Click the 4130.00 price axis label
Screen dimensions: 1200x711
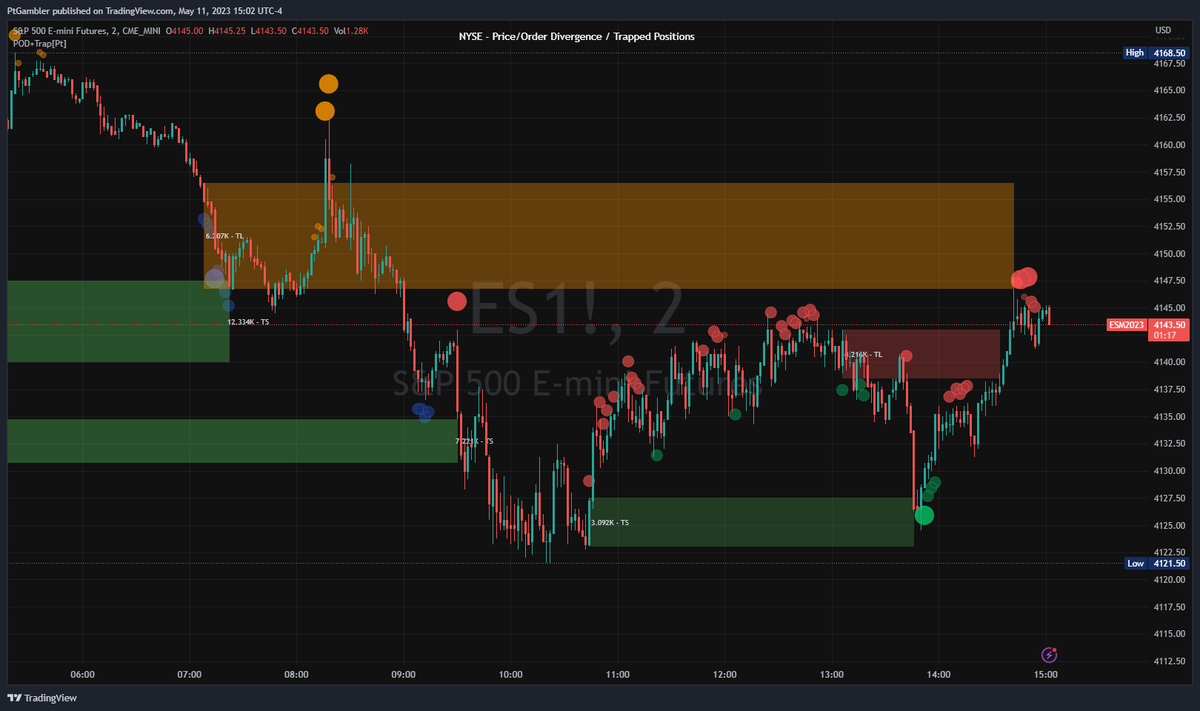[1169, 470]
